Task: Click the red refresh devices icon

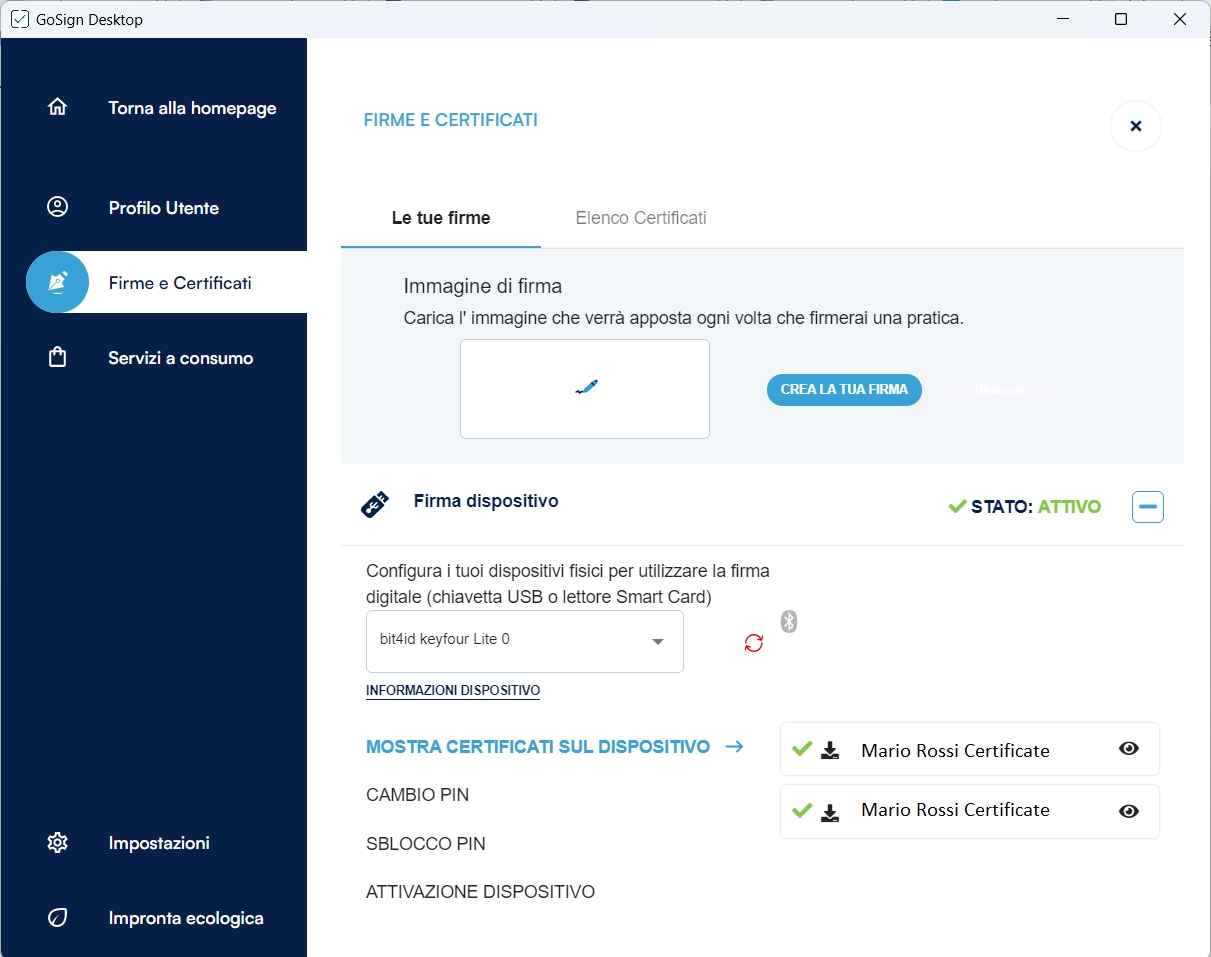Action: point(754,643)
